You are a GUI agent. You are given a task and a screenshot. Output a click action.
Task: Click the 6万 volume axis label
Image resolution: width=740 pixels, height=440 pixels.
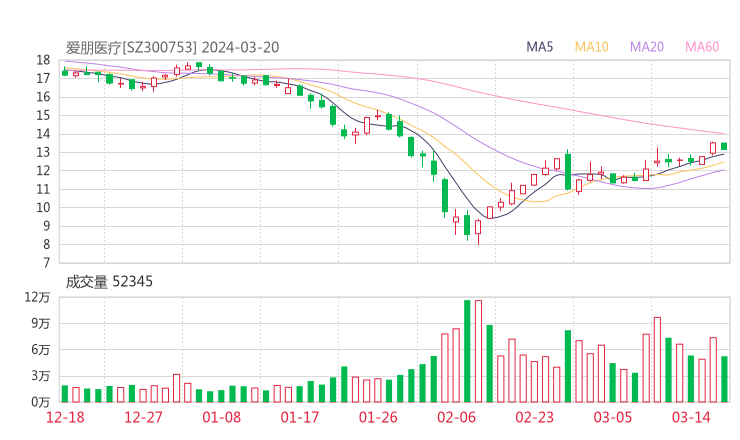41,350
